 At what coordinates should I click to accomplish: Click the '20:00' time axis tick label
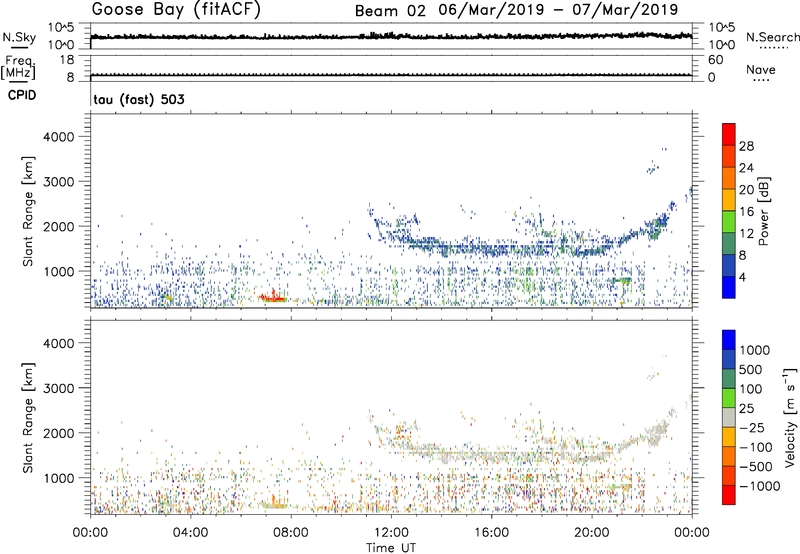[x=592, y=533]
